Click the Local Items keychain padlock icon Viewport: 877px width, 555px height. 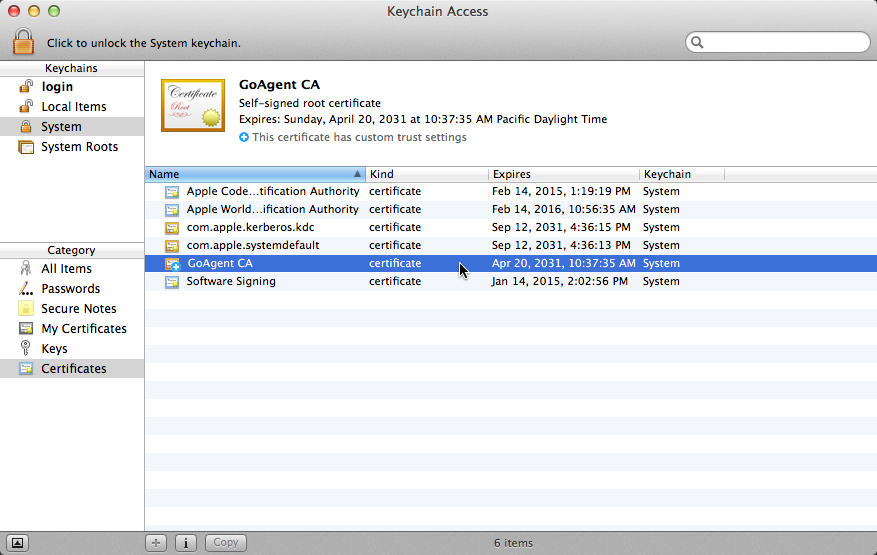click(26, 106)
